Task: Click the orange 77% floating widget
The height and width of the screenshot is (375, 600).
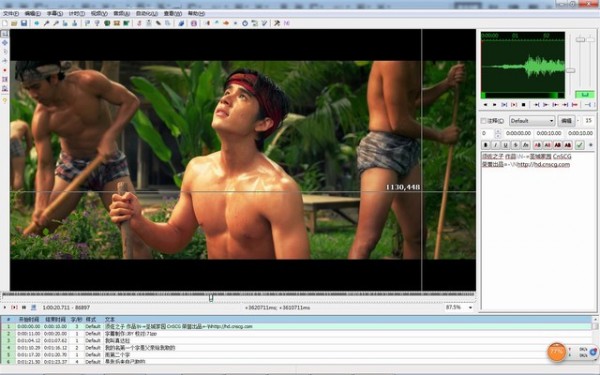Action: (x=557, y=351)
